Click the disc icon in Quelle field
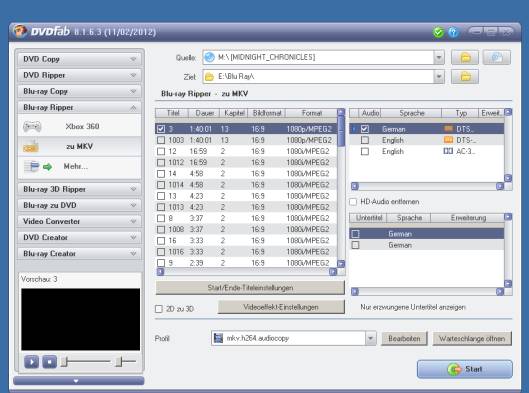The width and height of the screenshot is (529, 393). point(210,57)
